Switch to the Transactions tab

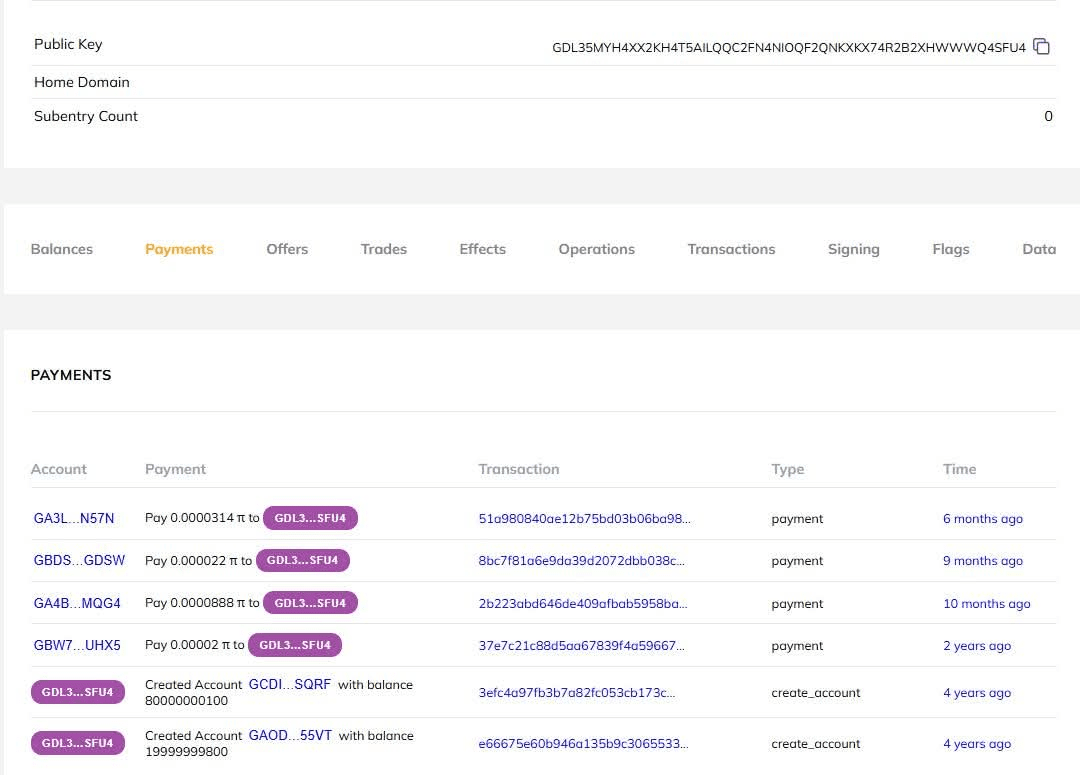click(731, 249)
